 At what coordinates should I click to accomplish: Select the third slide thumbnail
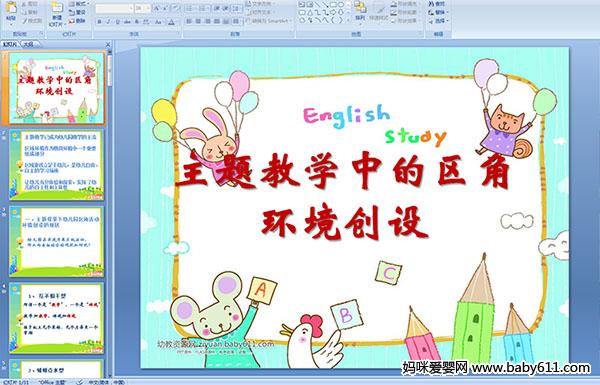click(57, 241)
